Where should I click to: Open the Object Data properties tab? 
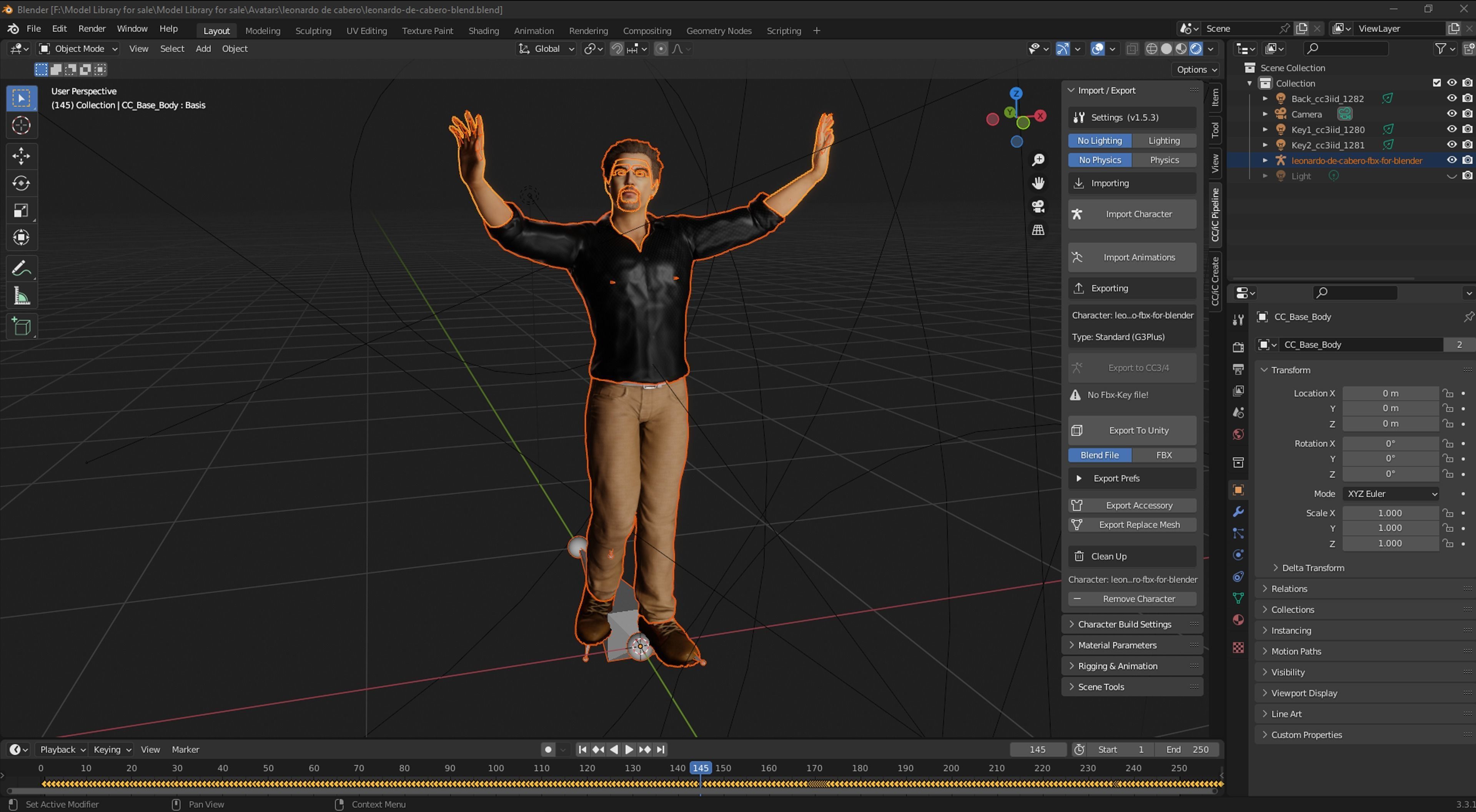1238,598
